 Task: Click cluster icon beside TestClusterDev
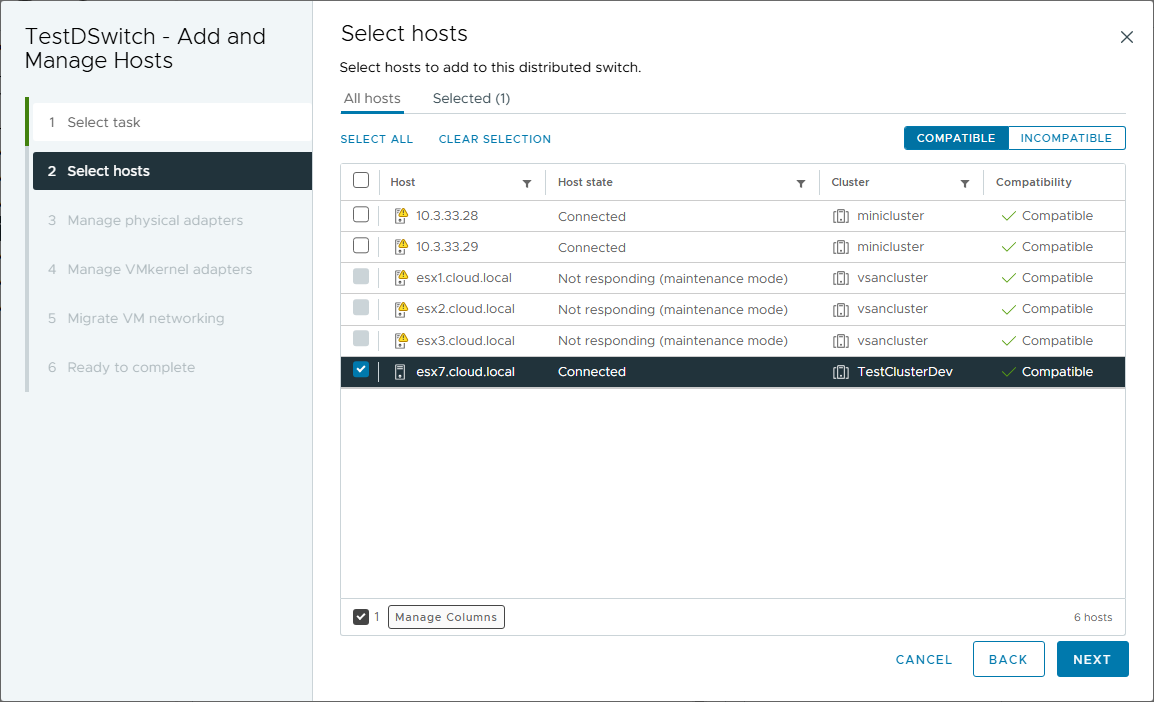(x=841, y=372)
